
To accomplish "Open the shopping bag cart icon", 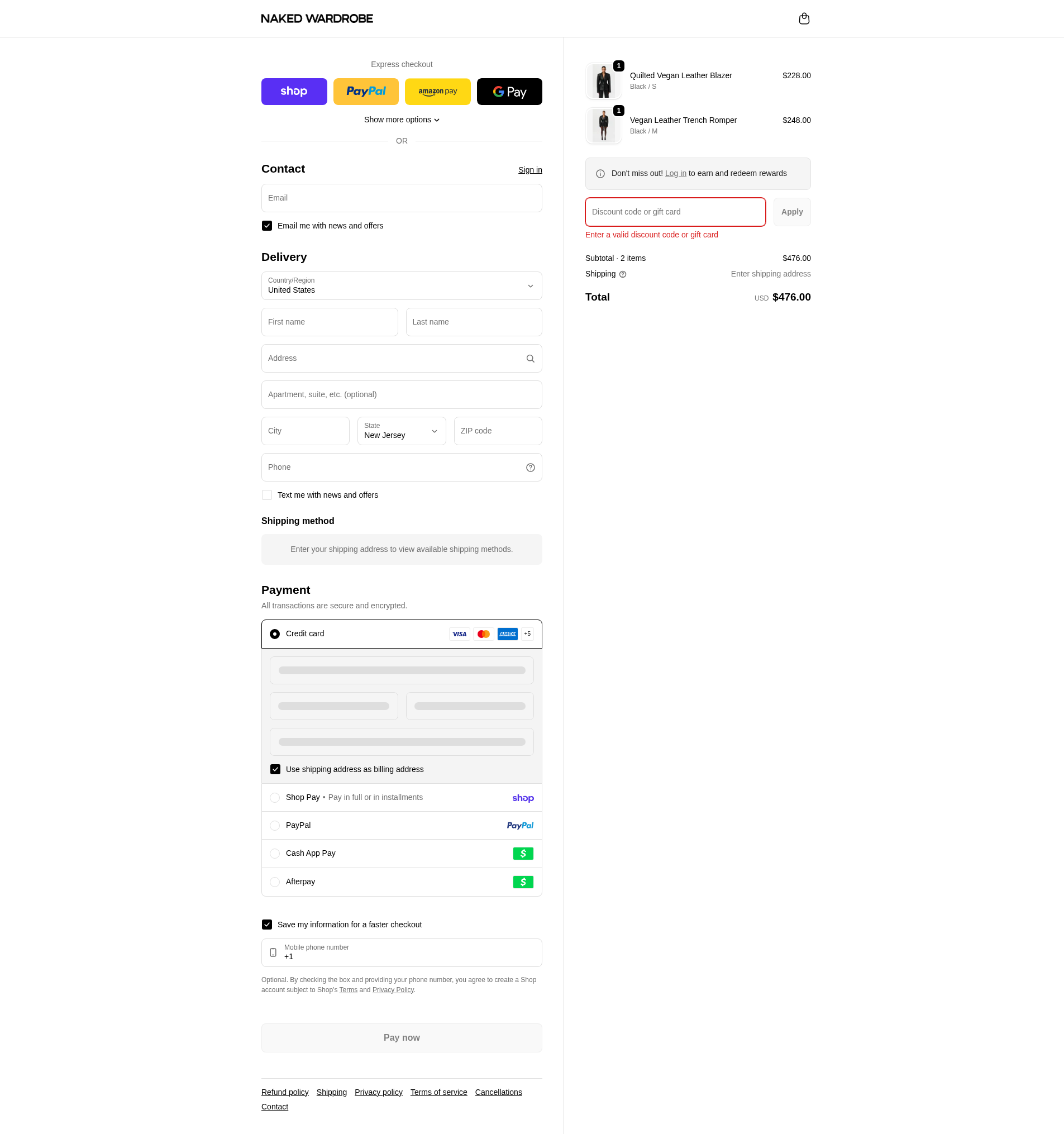I will point(804,19).
